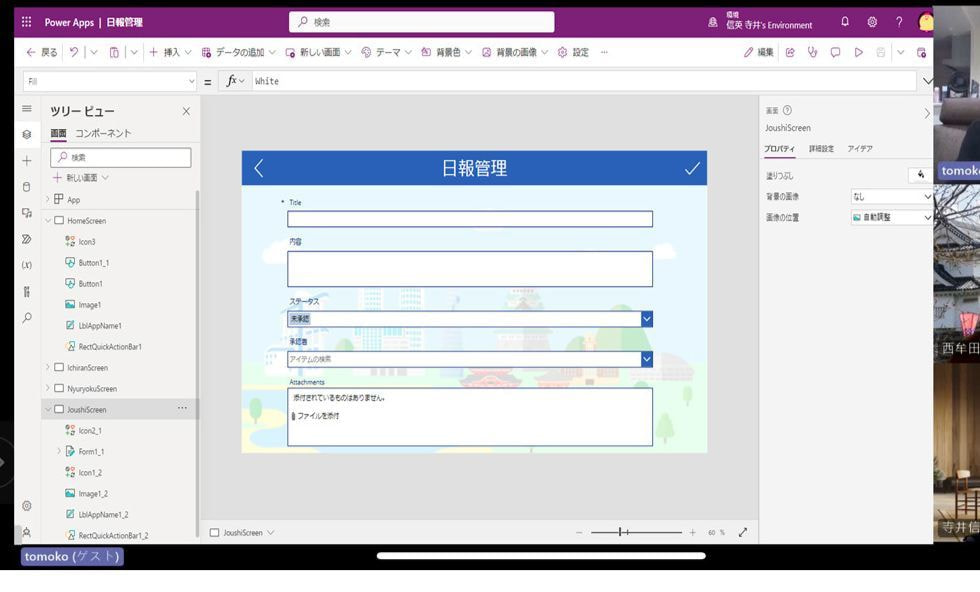Expand the IchiranScreen tree node
This screenshot has width=980, height=592.
(47, 368)
